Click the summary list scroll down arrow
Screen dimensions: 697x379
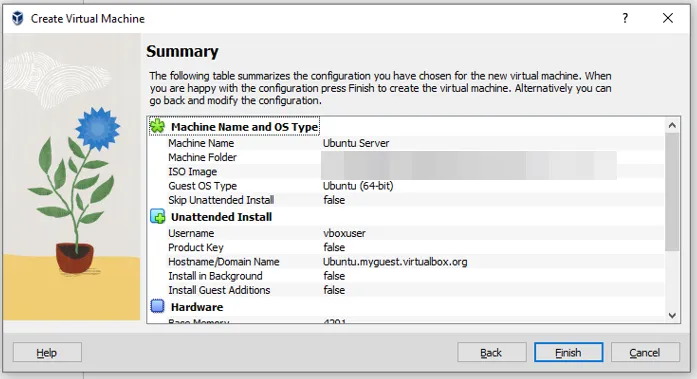tap(672, 315)
